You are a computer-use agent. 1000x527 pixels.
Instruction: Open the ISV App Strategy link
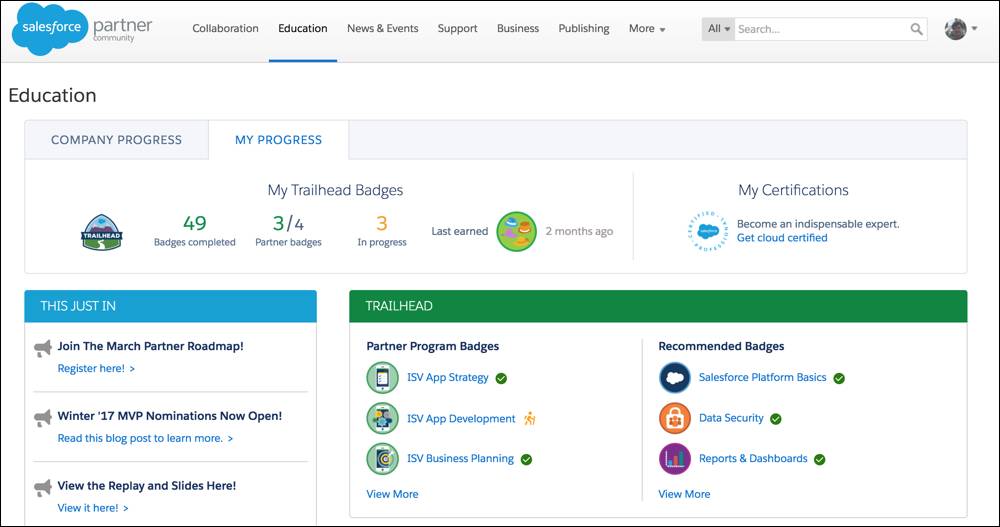click(x=448, y=378)
